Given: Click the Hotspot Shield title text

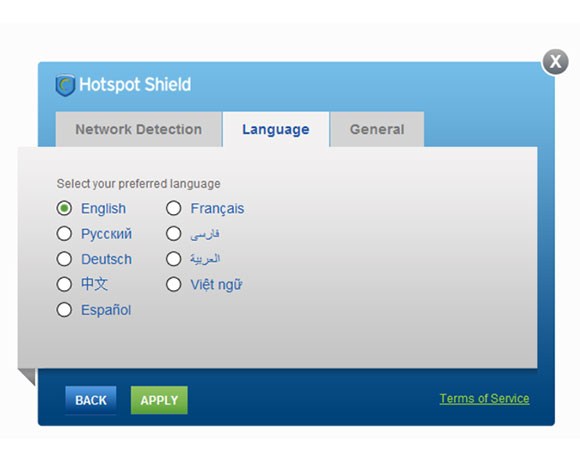Looking at the screenshot, I should click(x=135, y=85).
